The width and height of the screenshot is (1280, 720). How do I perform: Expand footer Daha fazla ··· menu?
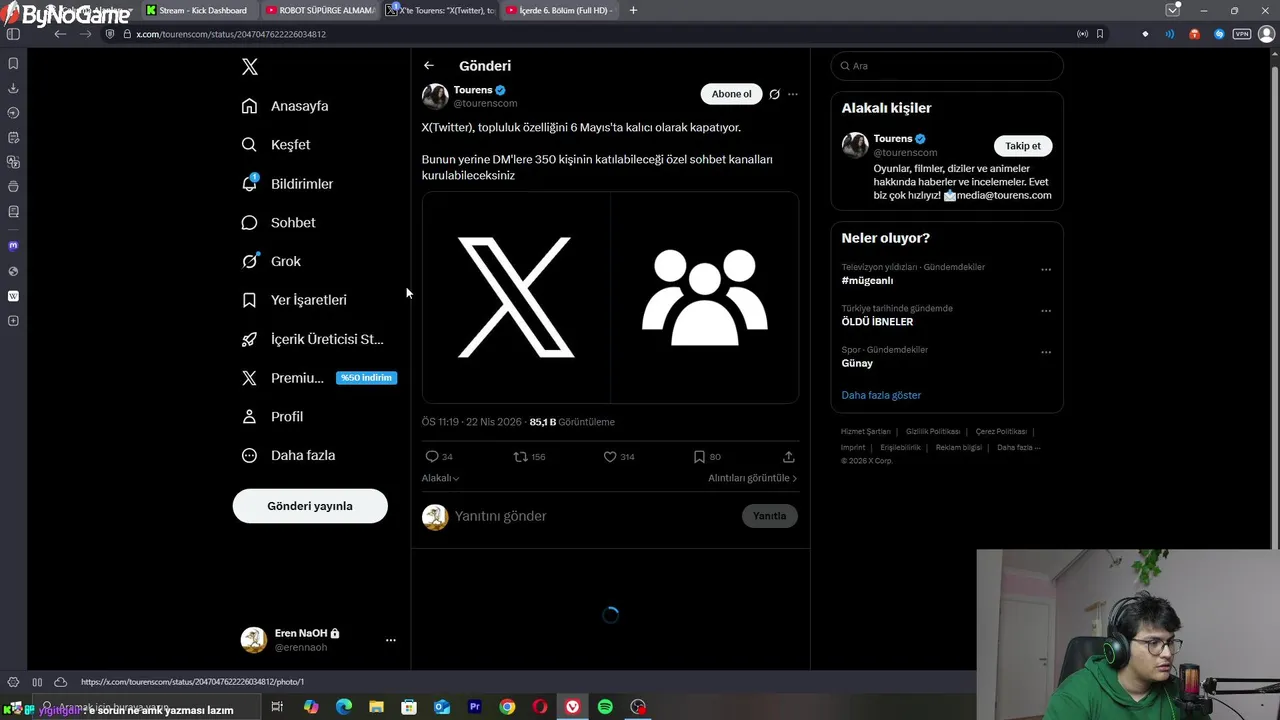[1018, 448]
